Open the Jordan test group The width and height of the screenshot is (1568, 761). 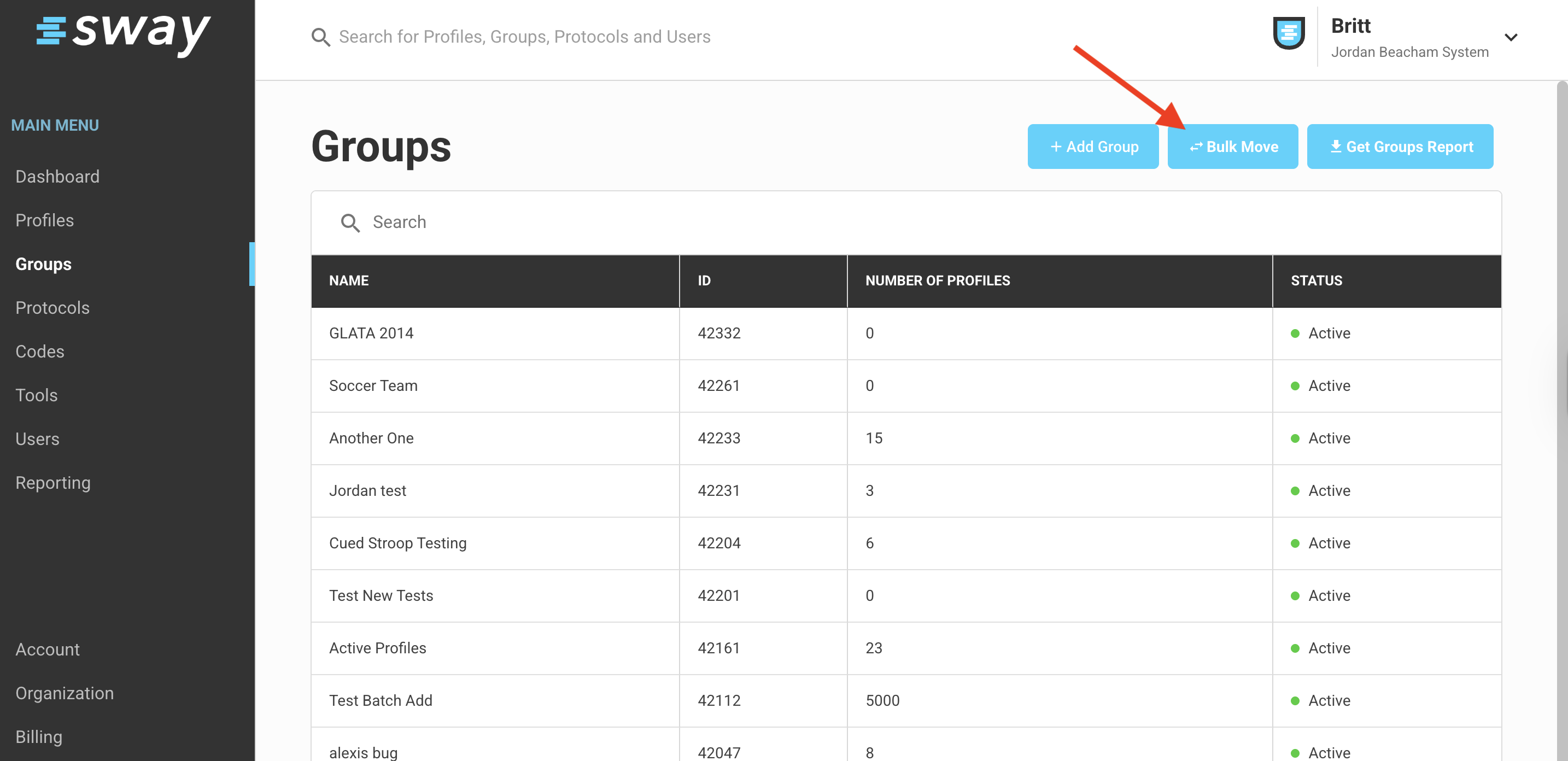pyautogui.click(x=367, y=491)
